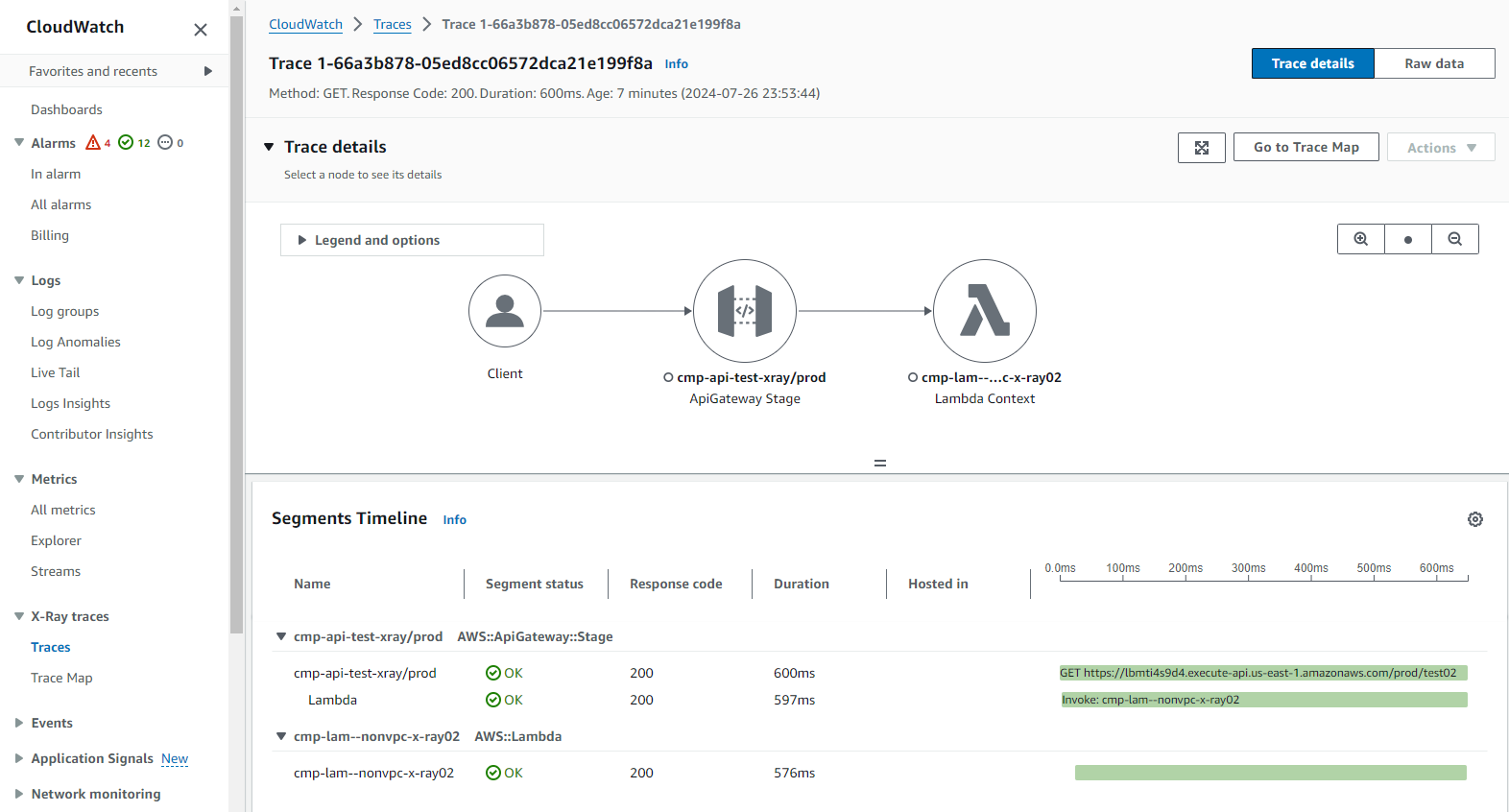Reset trace map zoom with center dot
Viewport: 1509px width, 812px height.
click(1407, 239)
